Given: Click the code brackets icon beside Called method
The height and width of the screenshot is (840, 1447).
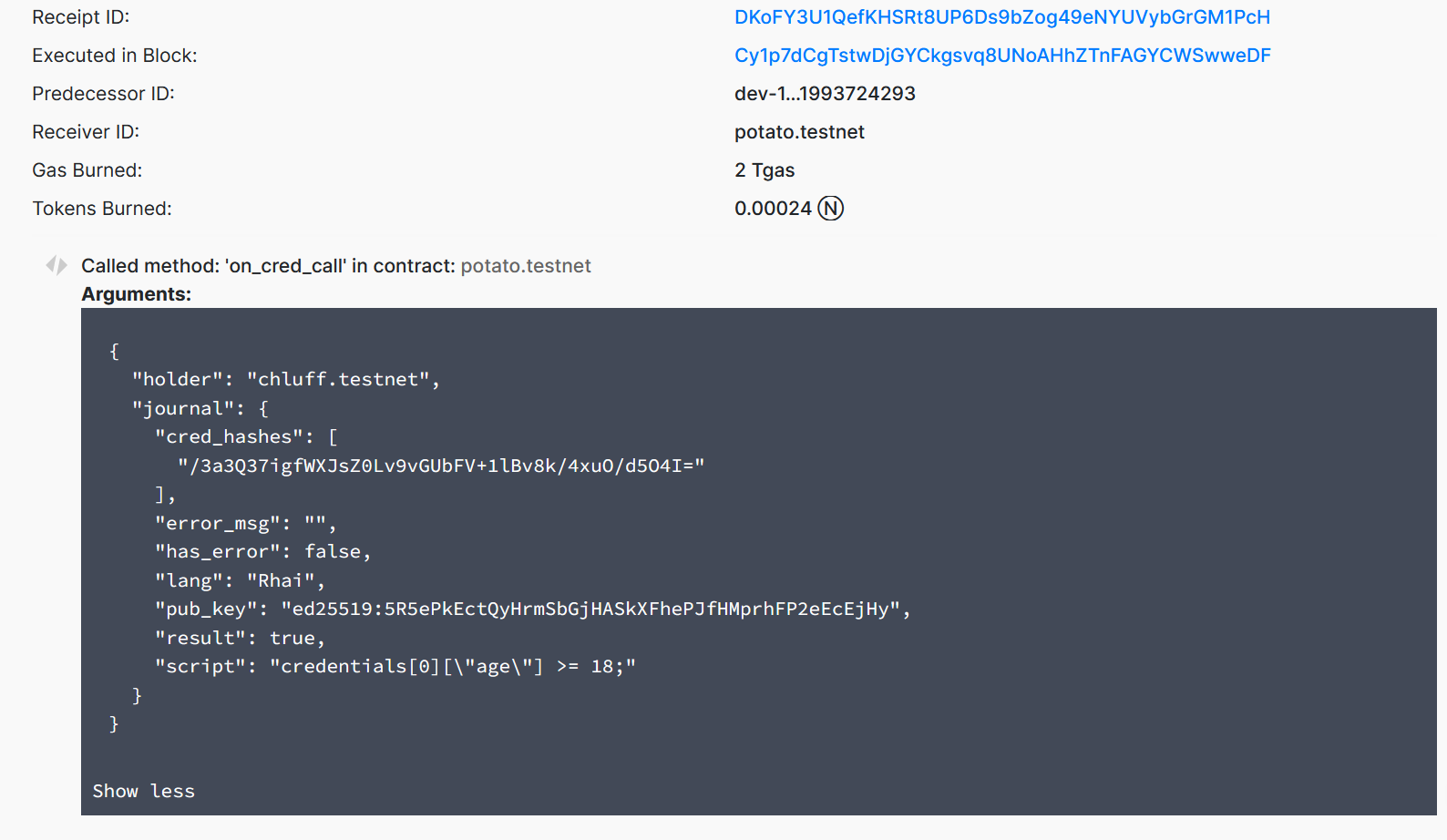Looking at the screenshot, I should (x=56, y=265).
